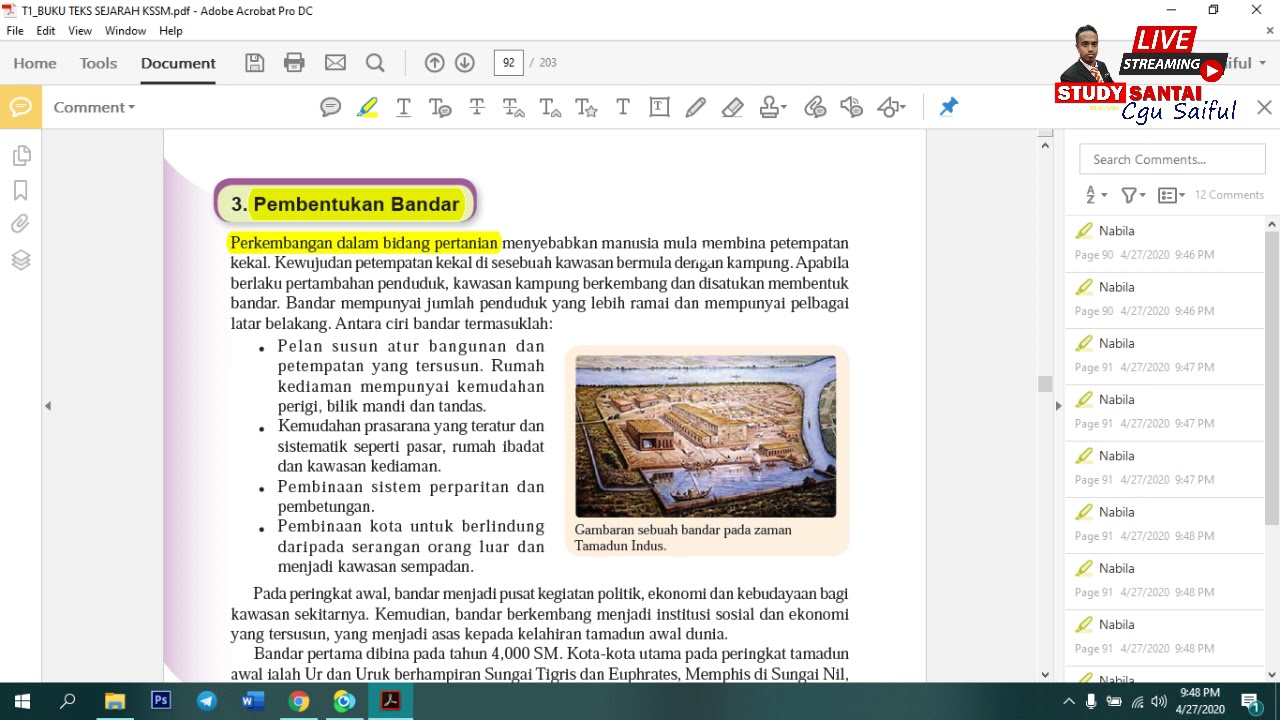Click the document scrollbar up arrow
Viewport: 1280px width, 720px height.
click(x=1045, y=145)
